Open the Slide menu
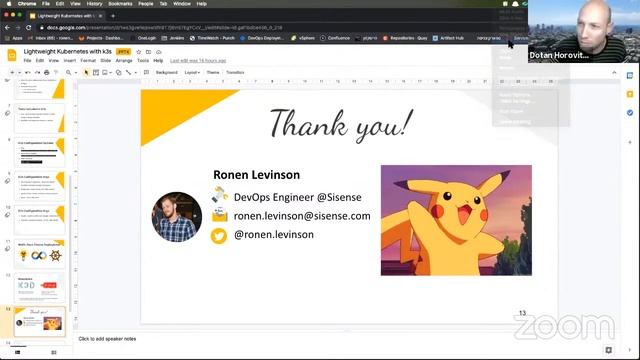 [106, 60]
